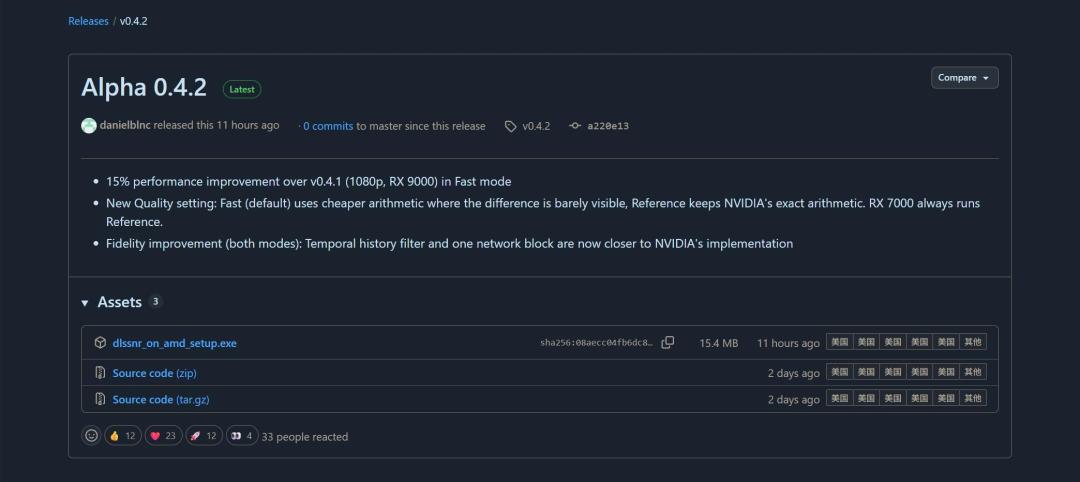This screenshot has width=1080, height=482.
Task: Click the green Latest badge
Action: click(x=242, y=90)
